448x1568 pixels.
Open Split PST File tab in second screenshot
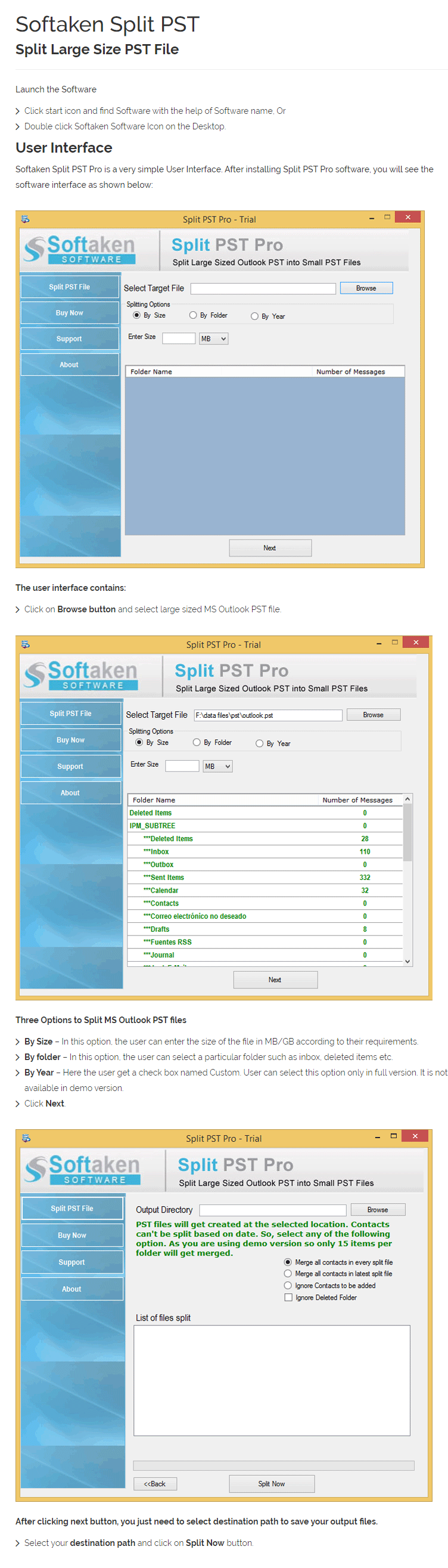71,714
